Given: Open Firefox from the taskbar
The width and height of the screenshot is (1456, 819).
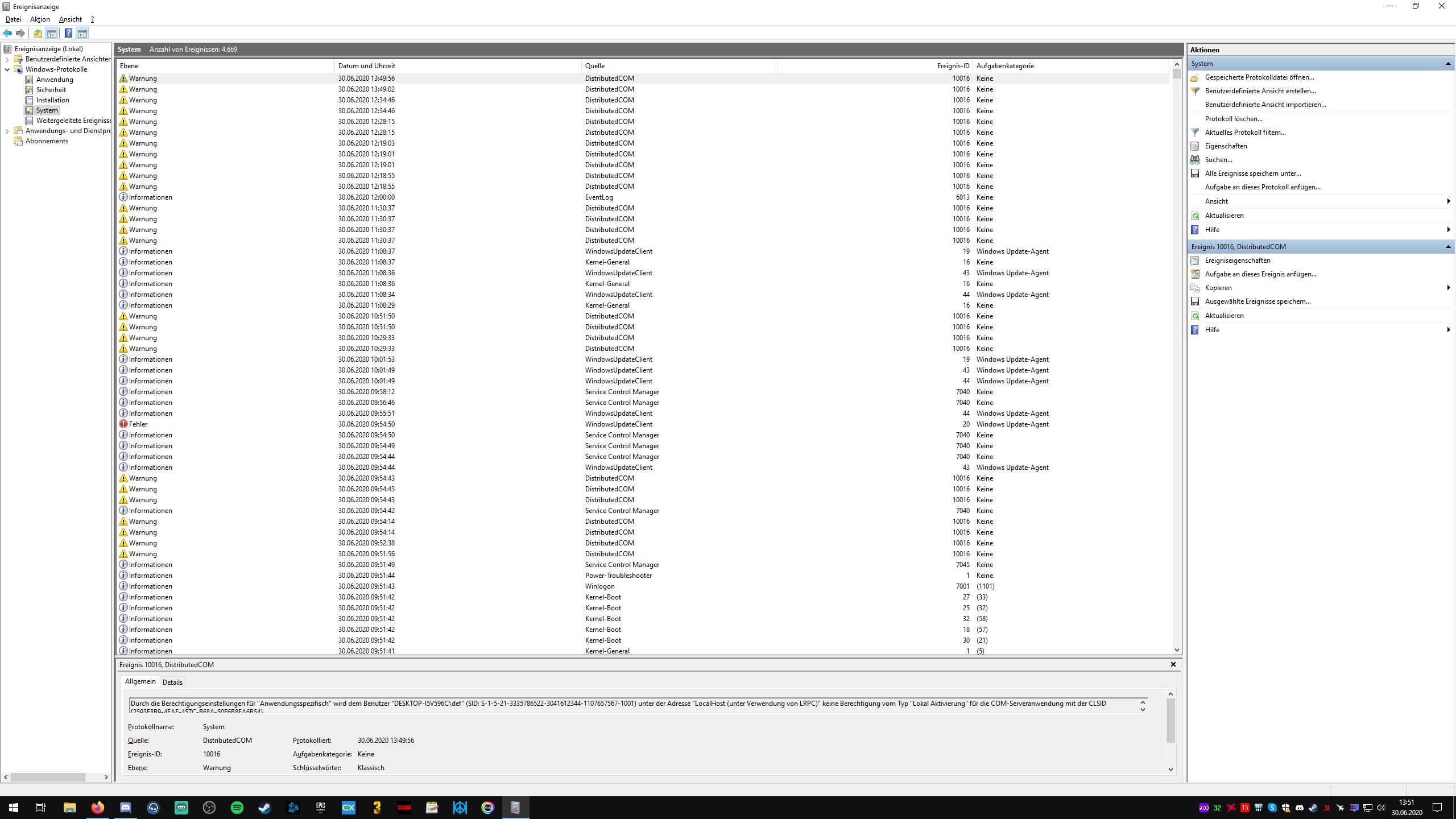Looking at the screenshot, I should [x=98, y=807].
